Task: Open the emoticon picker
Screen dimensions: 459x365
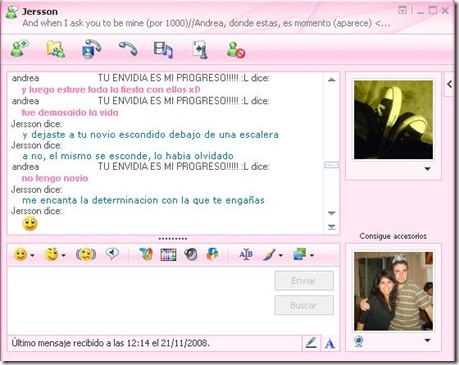Action: point(20,255)
